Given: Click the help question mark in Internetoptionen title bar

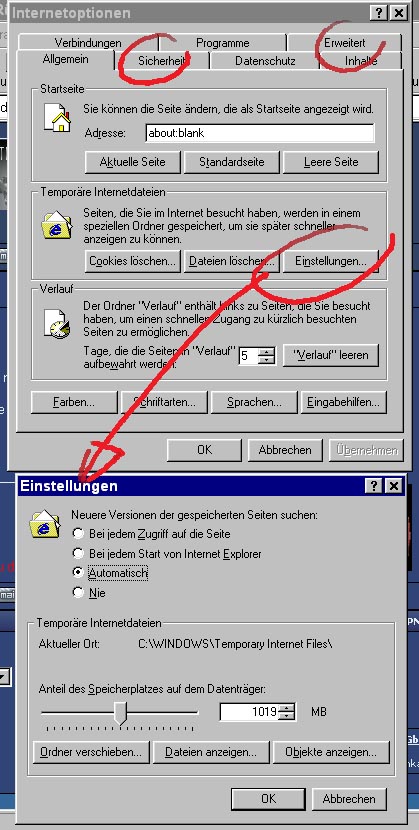Looking at the screenshot, I should (378, 13).
